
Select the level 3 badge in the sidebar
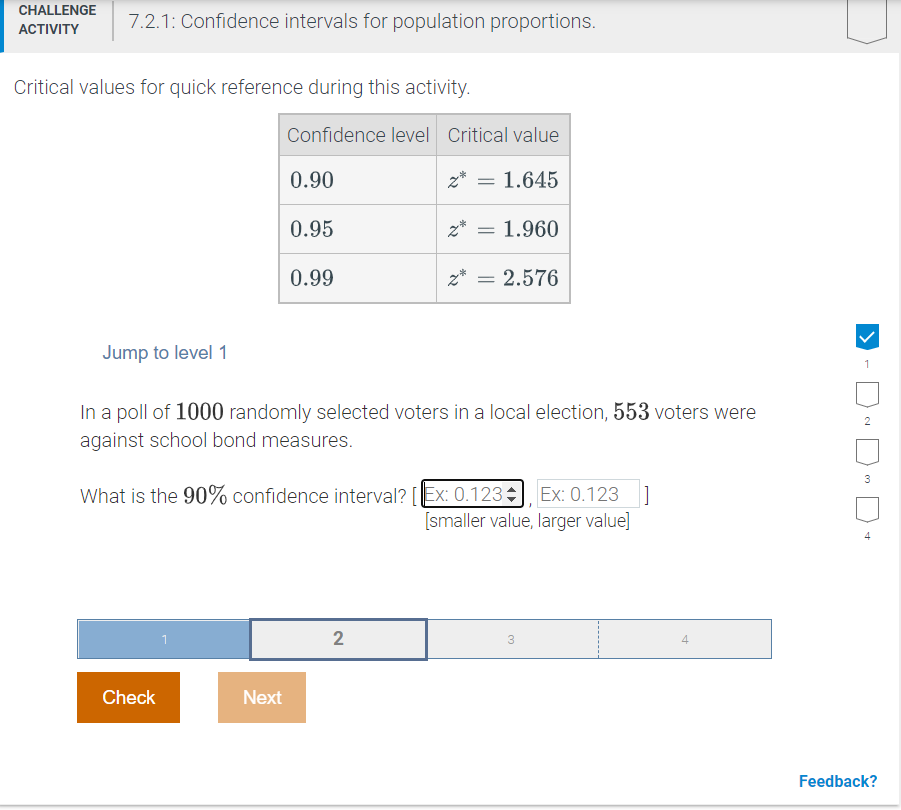tap(866, 451)
